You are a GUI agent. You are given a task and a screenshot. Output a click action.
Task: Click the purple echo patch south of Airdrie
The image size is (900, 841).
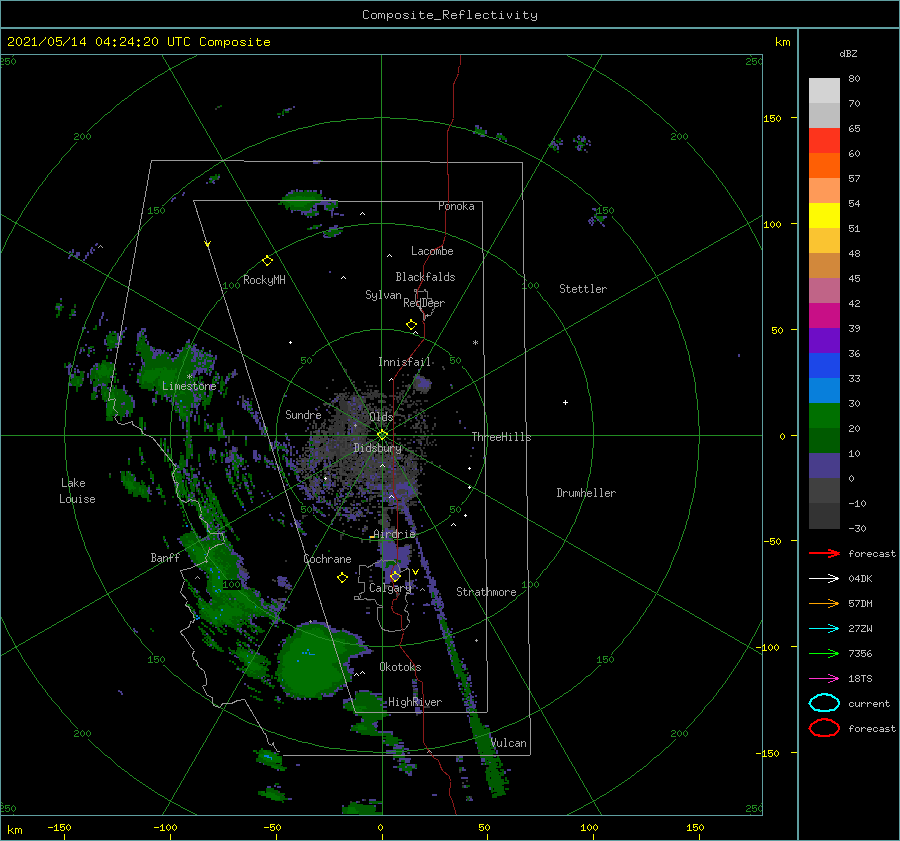click(395, 552)
